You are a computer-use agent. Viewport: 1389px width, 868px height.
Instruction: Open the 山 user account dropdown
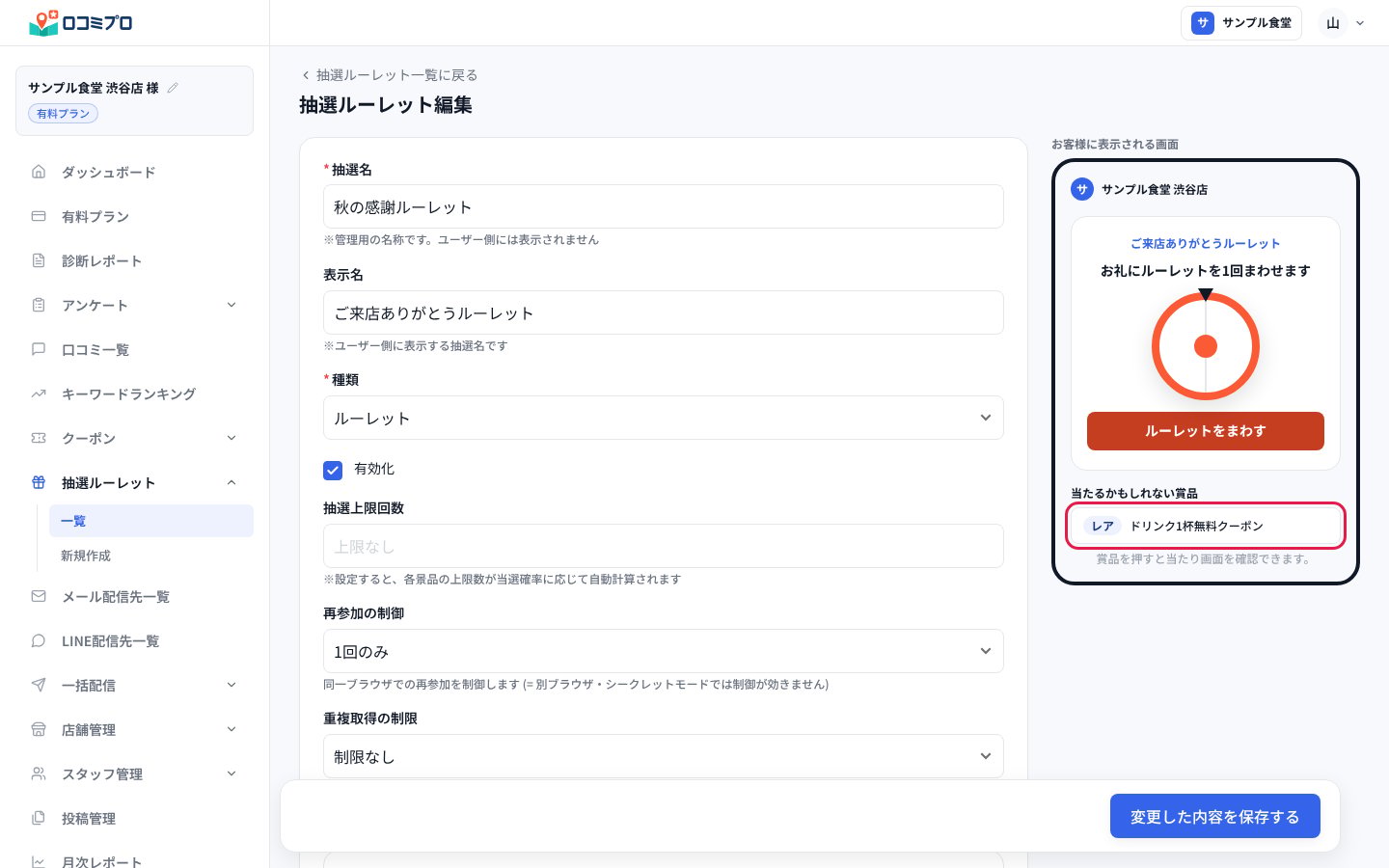coord(1344,23)
